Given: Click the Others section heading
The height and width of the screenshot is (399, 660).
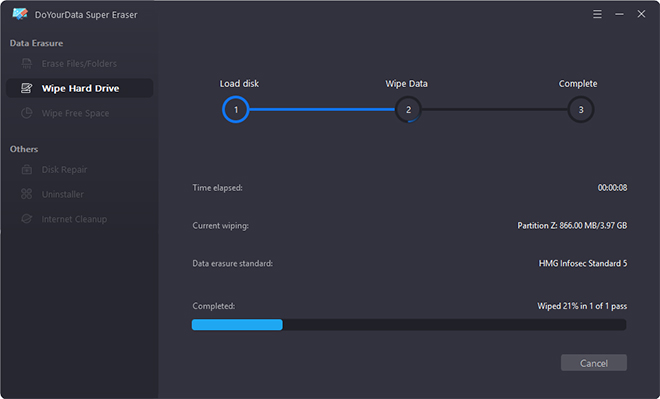Looking at the screenshot, I should coord(24,149).
